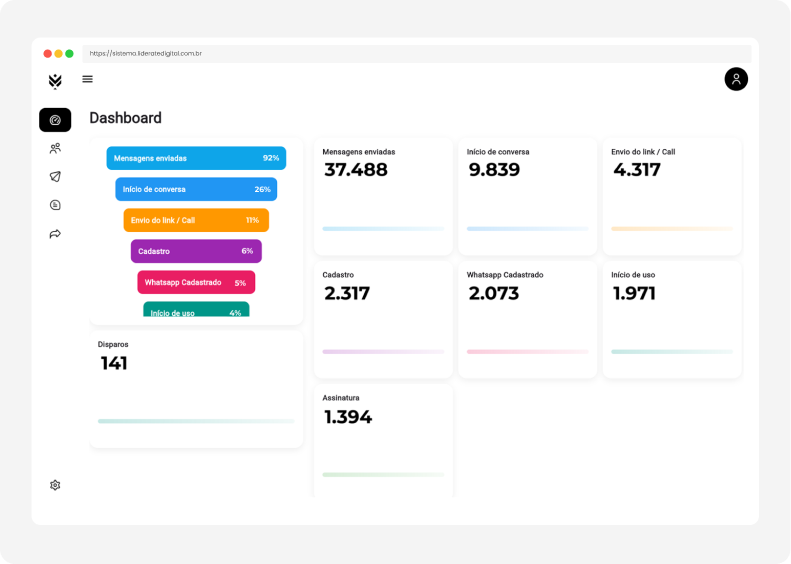Click the forward share arrow icon
The height and width of the screenshot is (564, 791).
tap(55, 234)
